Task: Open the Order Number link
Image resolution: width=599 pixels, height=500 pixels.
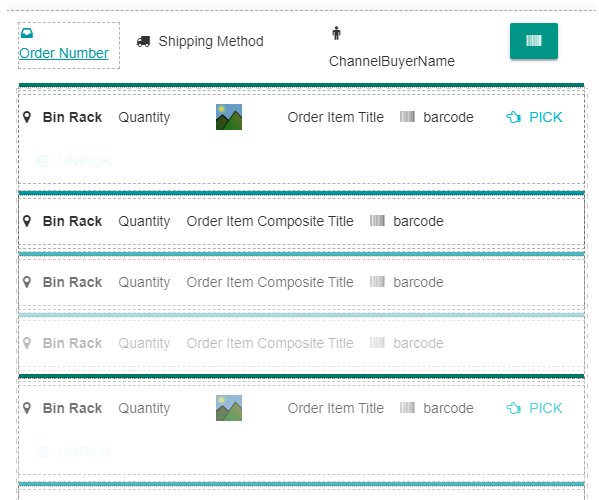Action: click(x=64, y=53)
